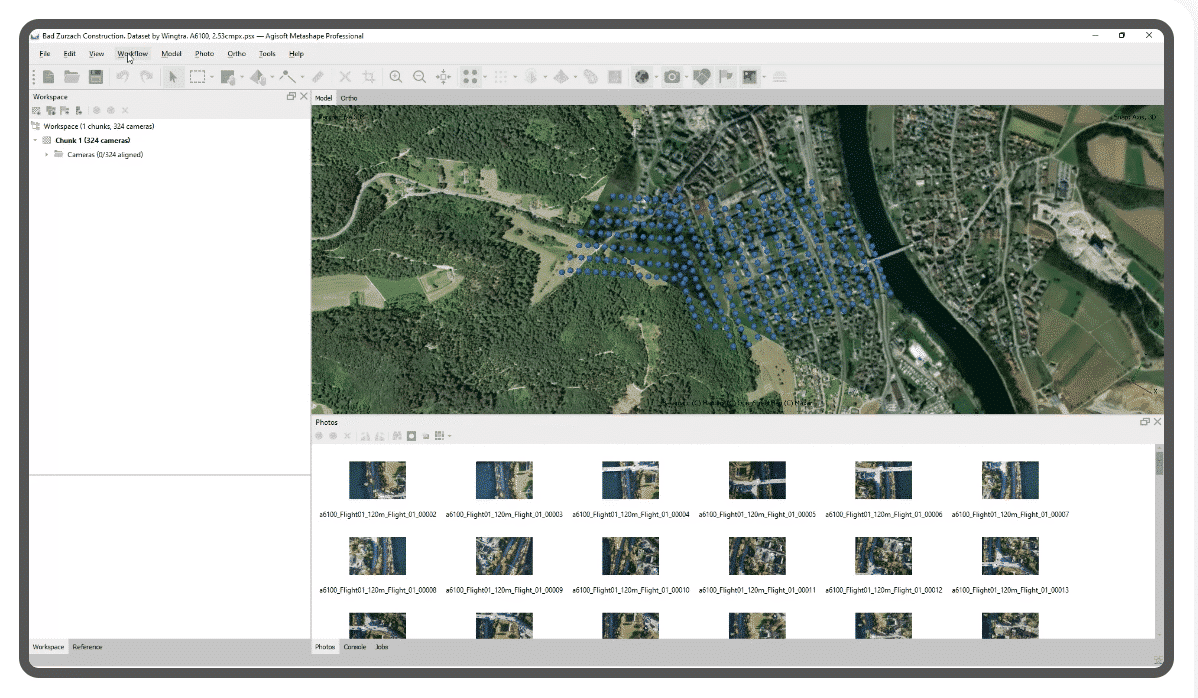Select the Rectangle selection tool

click(x=197, y=76)
